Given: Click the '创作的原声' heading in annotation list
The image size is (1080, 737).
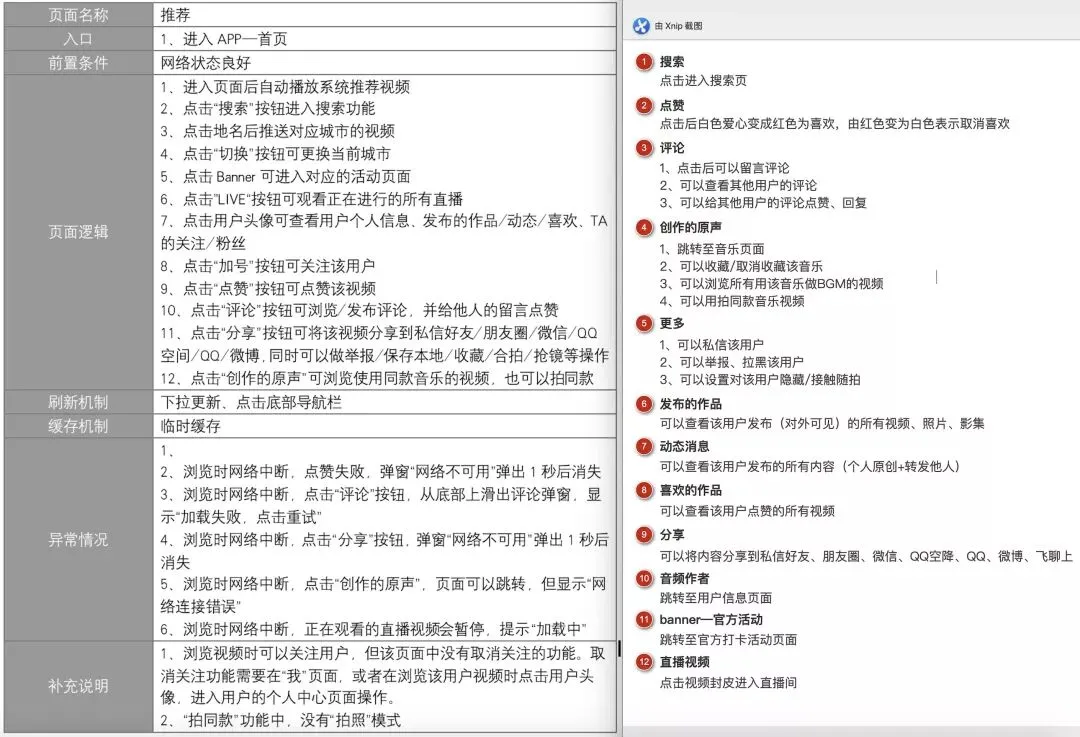Looking at the screenshot, I should [691, 227].
